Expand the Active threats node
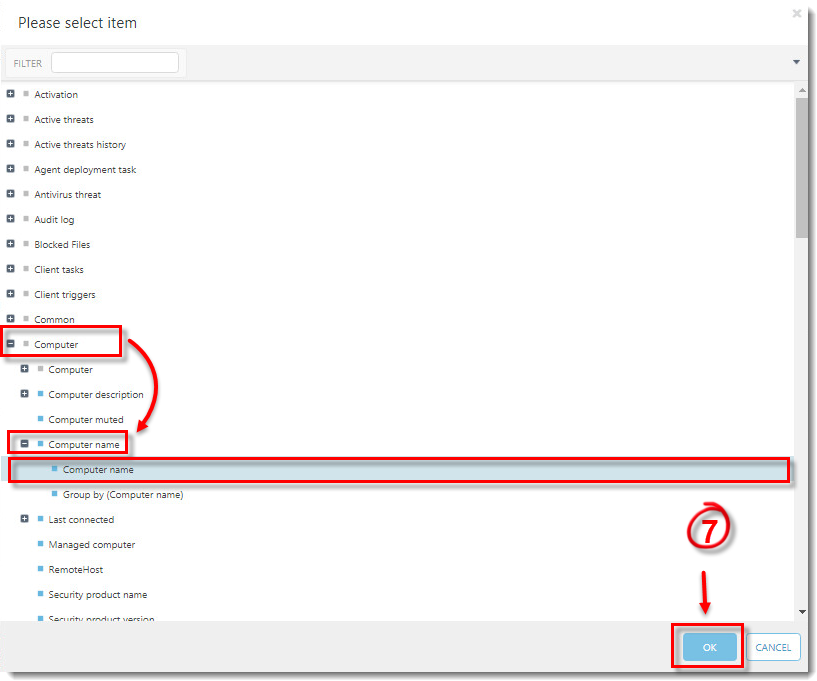This screenshot has height=681, width=817. (x=10, y=119)
